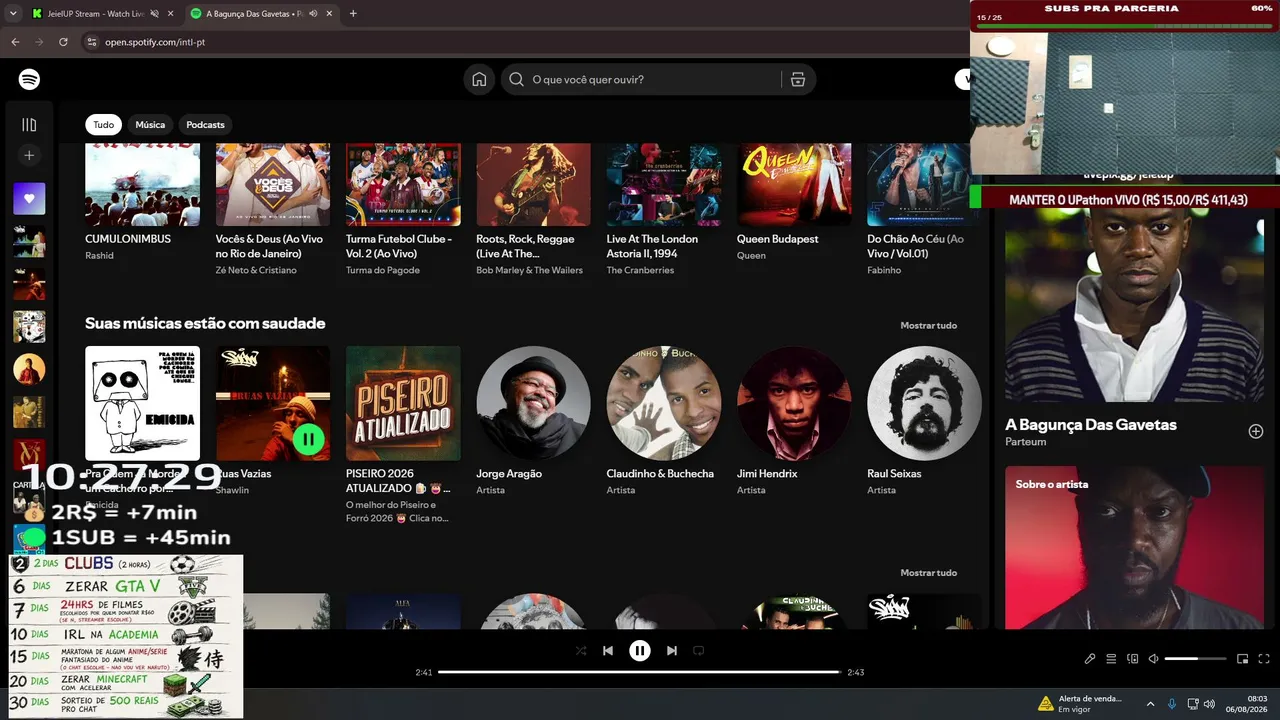The width and height of the screenshot is (1280, 720).
Task: Open Roots, Rock, Reggae album cover
Action: [533, 185]
